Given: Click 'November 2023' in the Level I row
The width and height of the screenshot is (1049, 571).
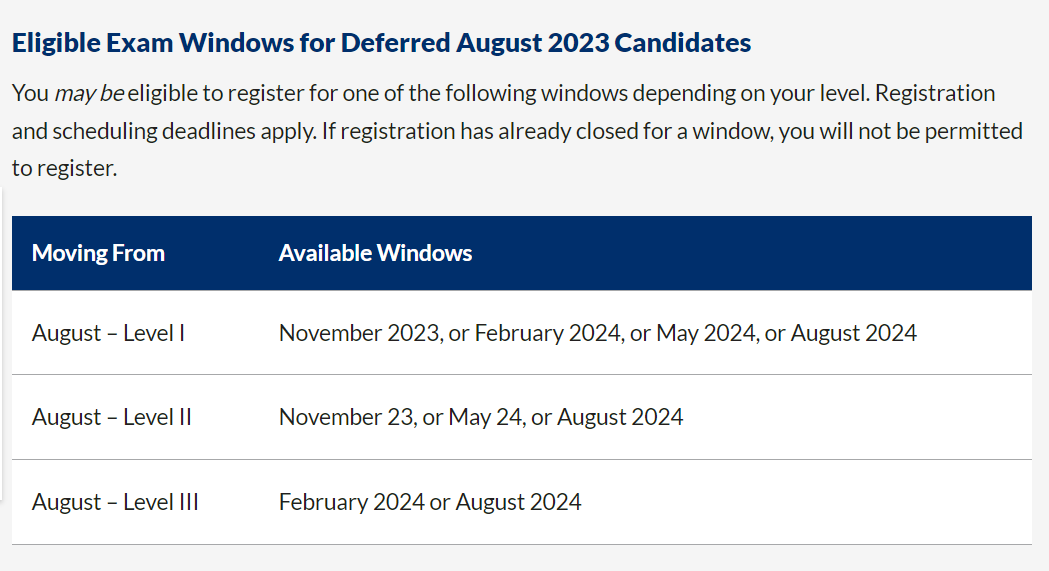Looking at the screenshot, I should pyautogui.click(x=359, y=333).
